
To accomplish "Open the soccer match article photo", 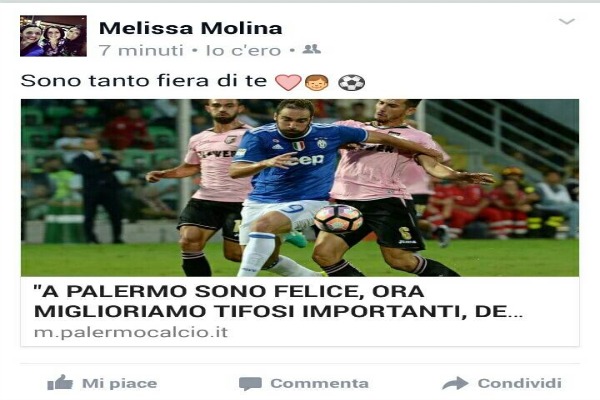I will pyautogui.click(x=300, y=188).
